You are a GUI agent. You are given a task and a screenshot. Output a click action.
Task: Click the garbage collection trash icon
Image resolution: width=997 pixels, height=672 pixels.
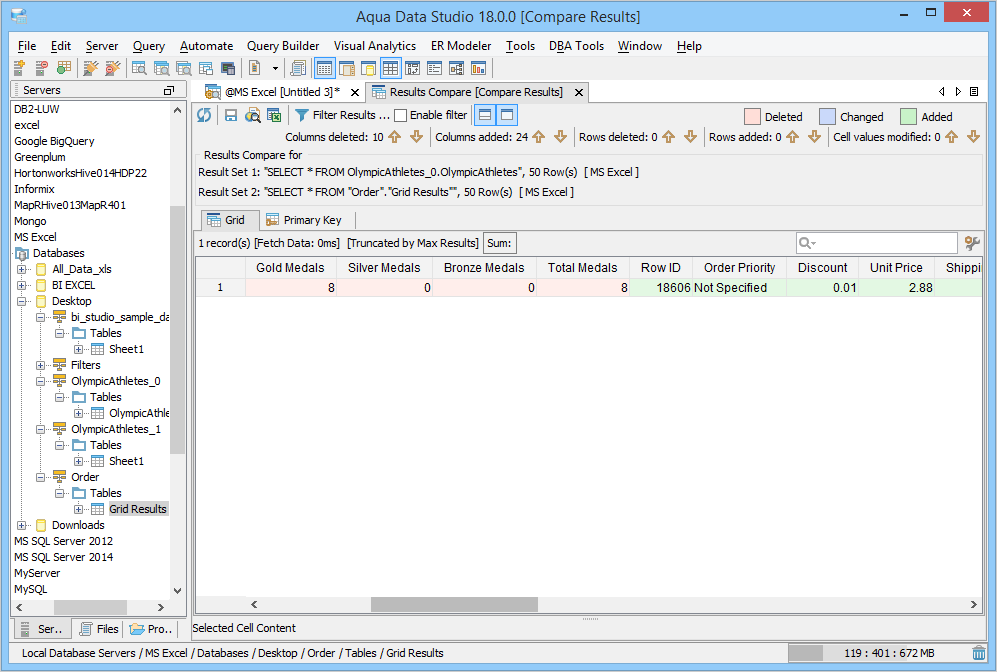click(979, 653)
